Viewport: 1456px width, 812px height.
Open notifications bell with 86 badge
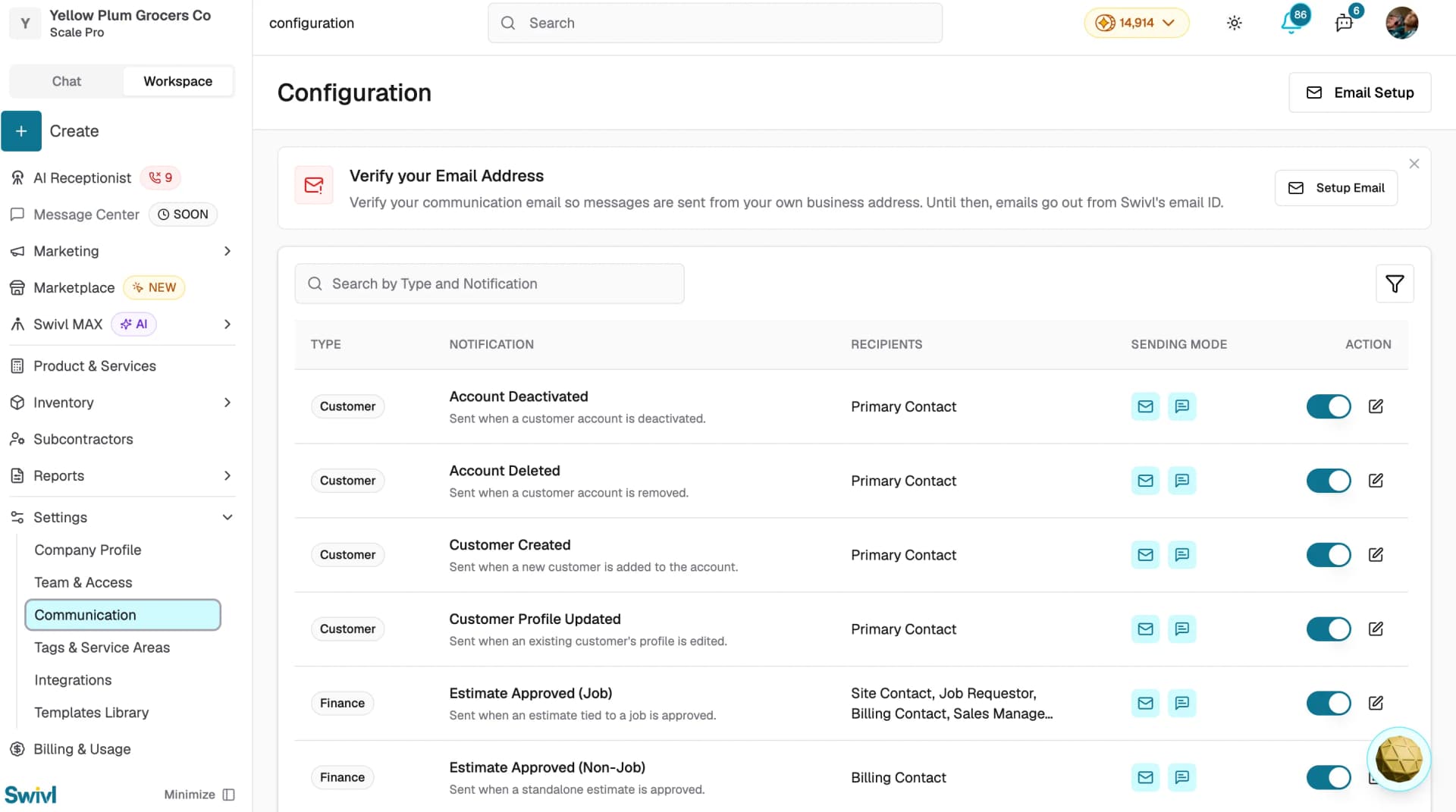tap(1293, 22)
